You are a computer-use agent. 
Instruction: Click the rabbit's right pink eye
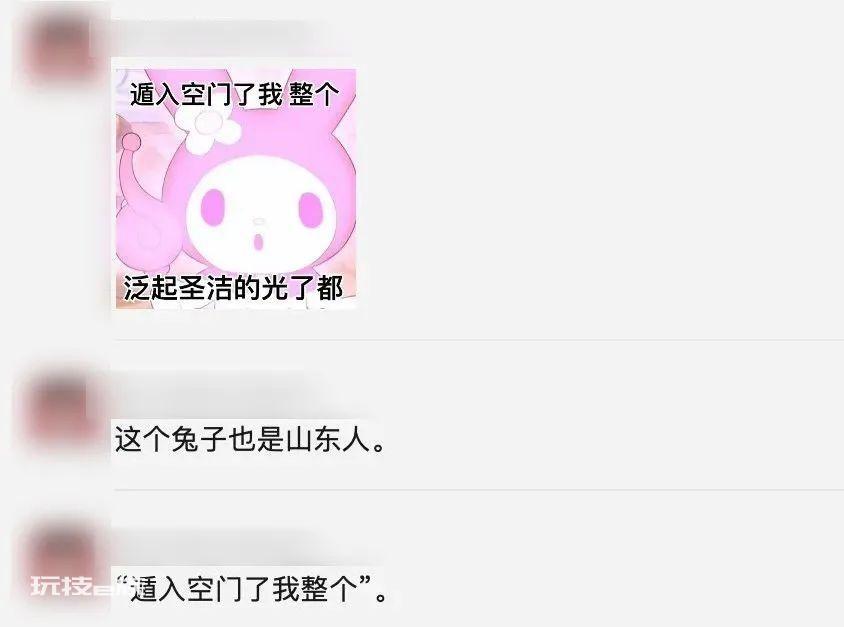point(310,208)
